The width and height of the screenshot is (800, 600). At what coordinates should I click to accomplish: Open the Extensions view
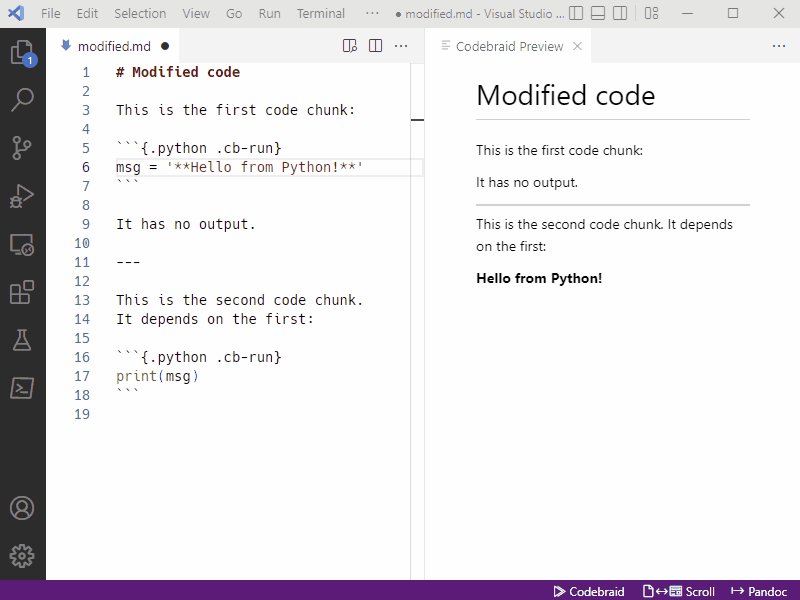tap(22, 292)
